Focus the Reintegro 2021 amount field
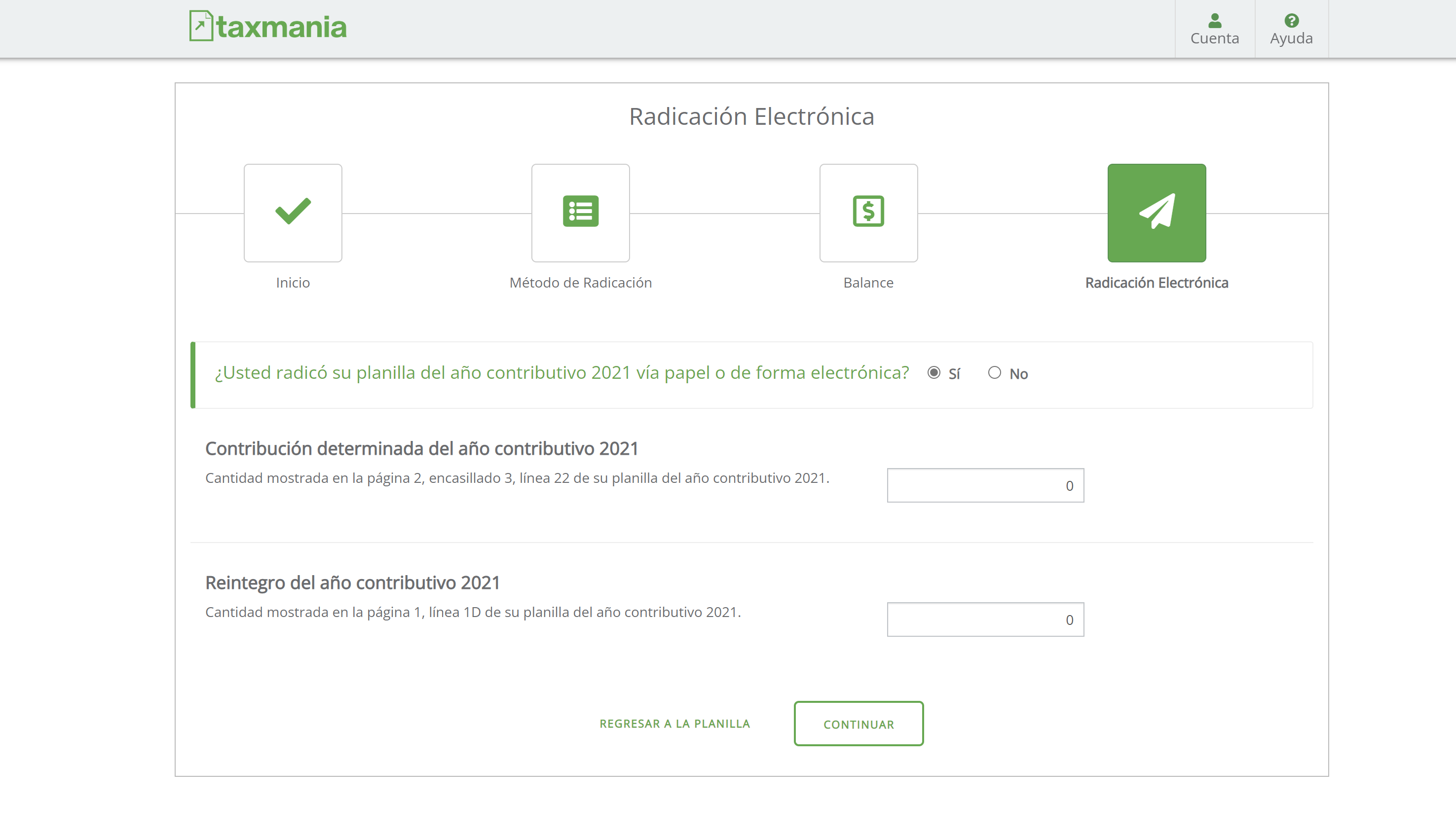The height and width of the screenshot is (837, 1456). tap(984, 619)
